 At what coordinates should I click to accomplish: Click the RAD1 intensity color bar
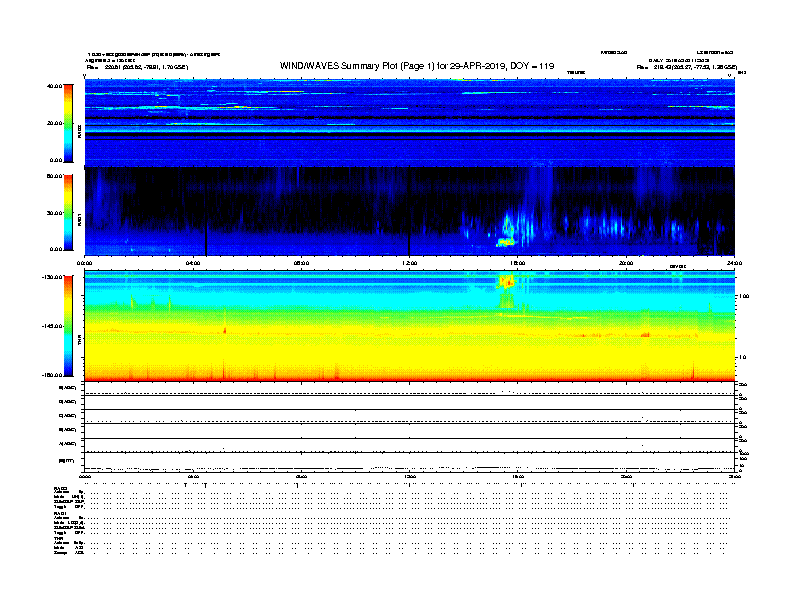[68, 212]
